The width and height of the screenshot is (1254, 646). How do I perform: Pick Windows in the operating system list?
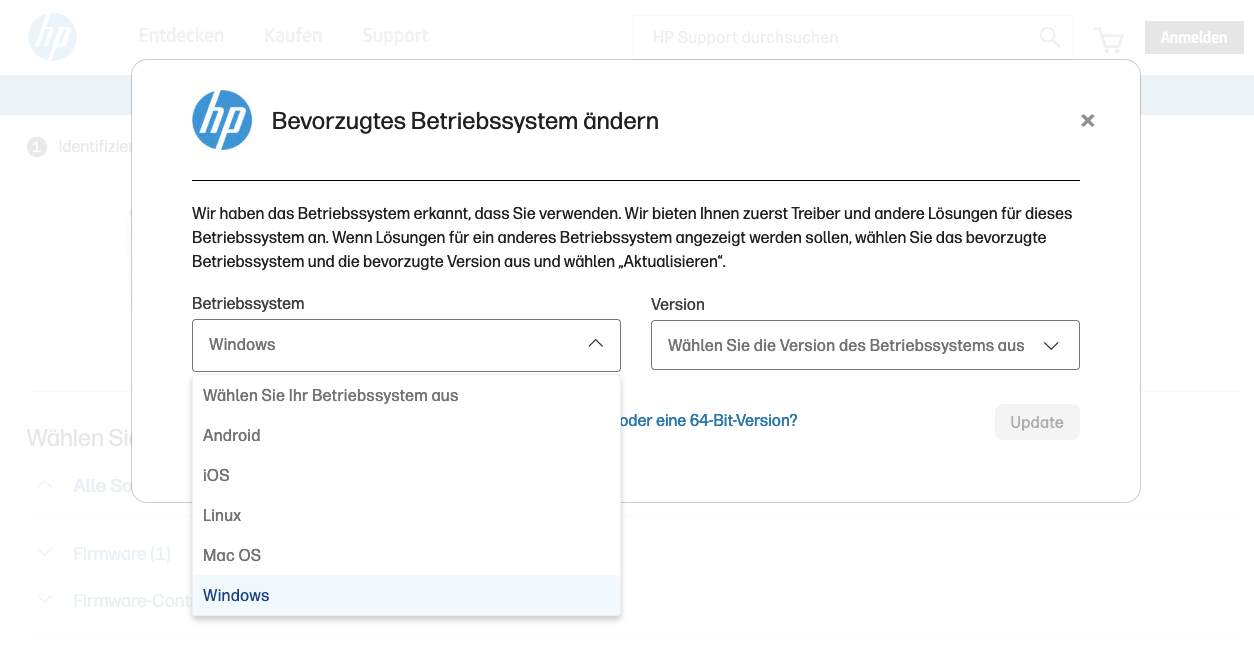pos(406,595)
